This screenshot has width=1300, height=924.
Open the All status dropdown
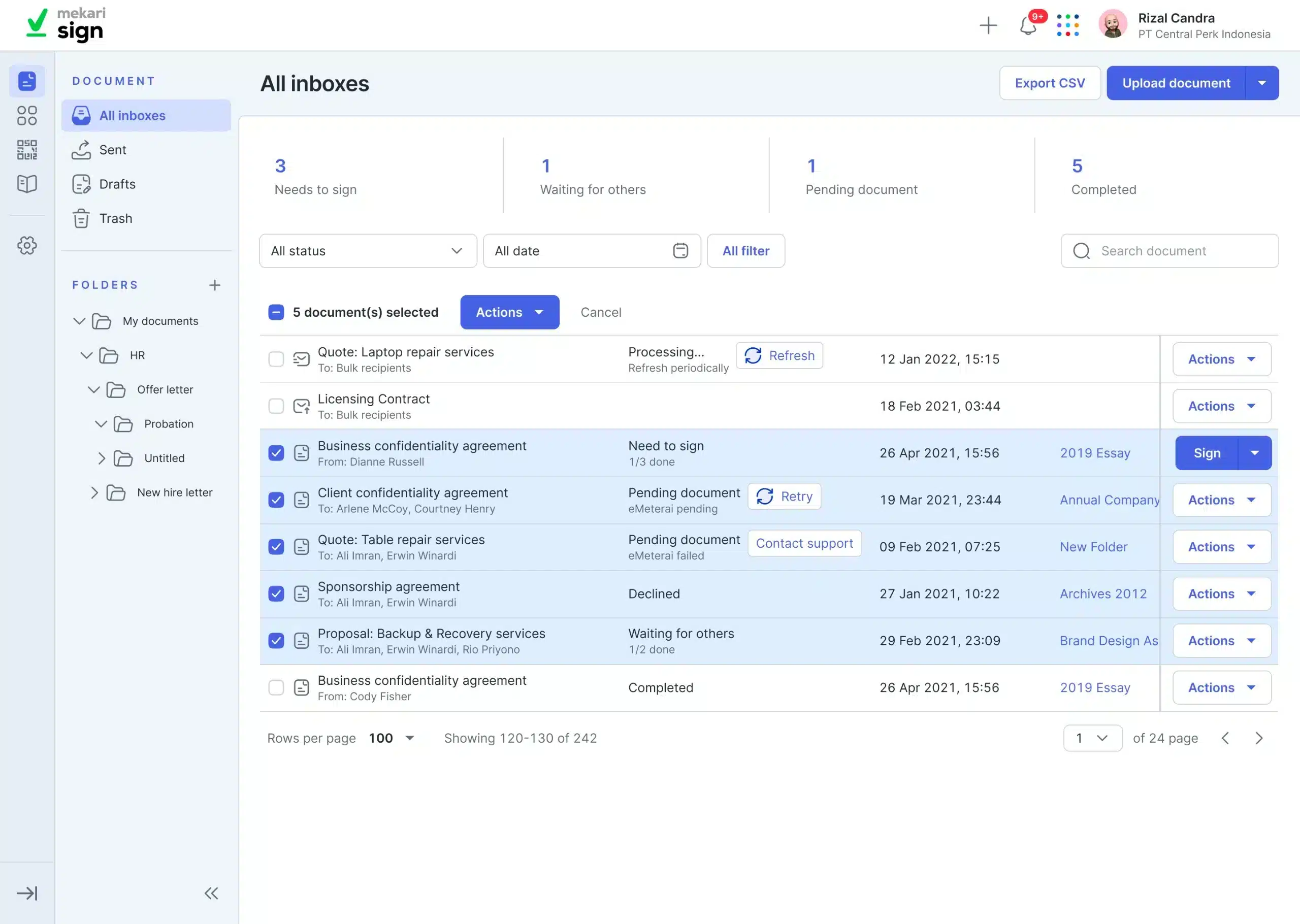[368, 251]
